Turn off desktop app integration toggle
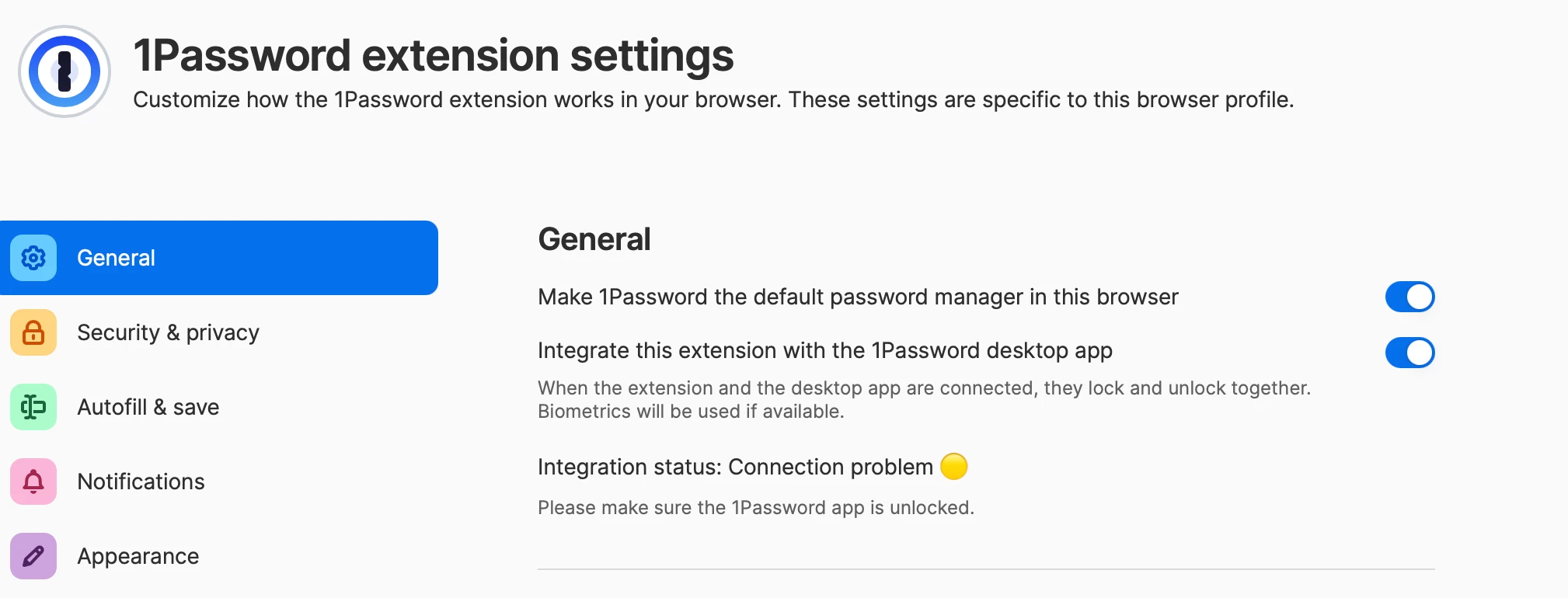Screen dimensions: 1568x598 coord(1409,353)
